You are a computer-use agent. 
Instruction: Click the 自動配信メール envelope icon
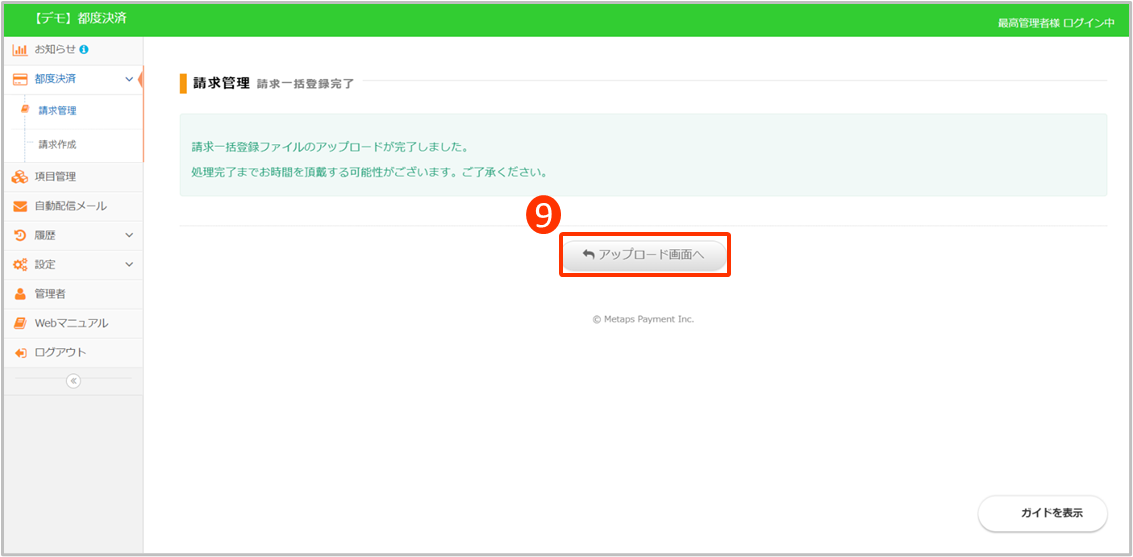[x=20, y=206]
